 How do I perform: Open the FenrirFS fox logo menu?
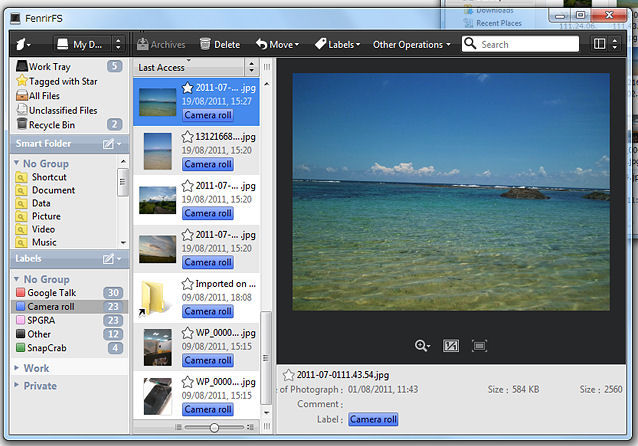[x=23, y=44]
